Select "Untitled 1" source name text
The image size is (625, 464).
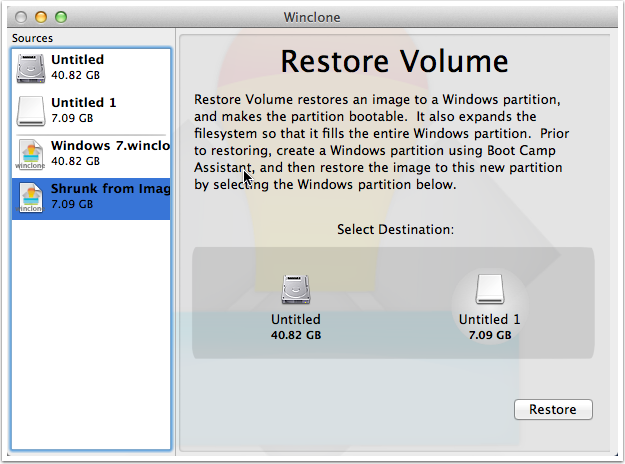coord(84,103)
